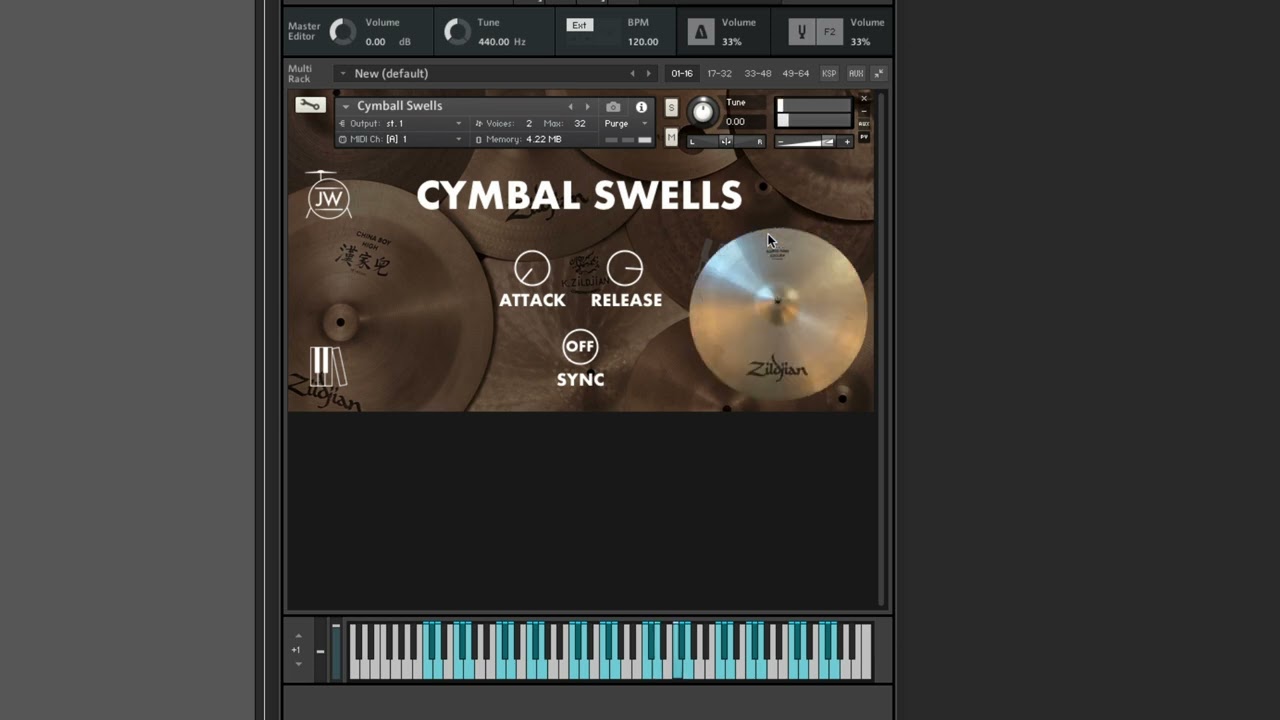Image resolution: width=1280 pixels, height=720 pixels.
Task: Shift keyboard octave down arrow
Action: point(298,664)
